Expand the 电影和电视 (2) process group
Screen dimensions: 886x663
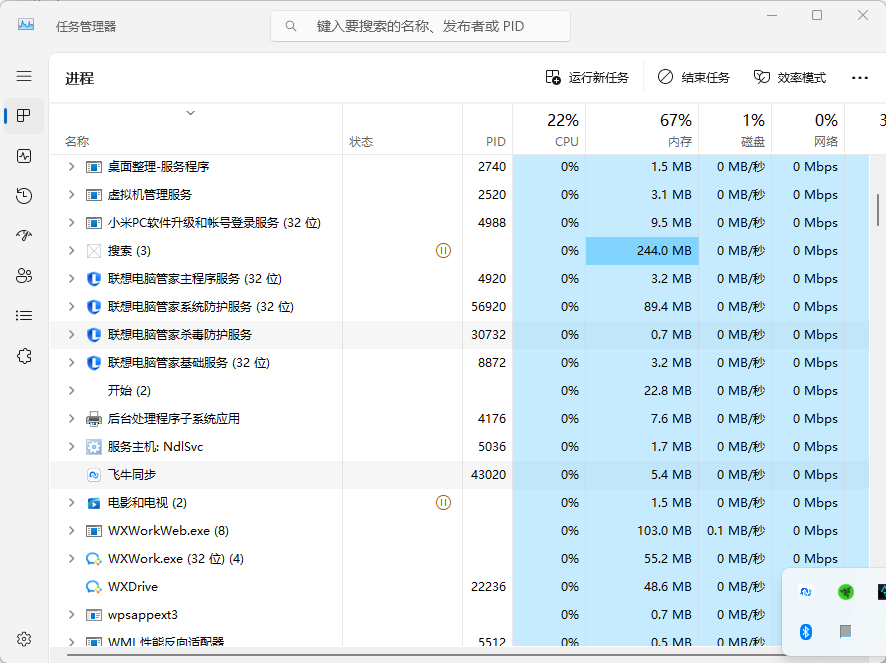[x=71, y=503]
